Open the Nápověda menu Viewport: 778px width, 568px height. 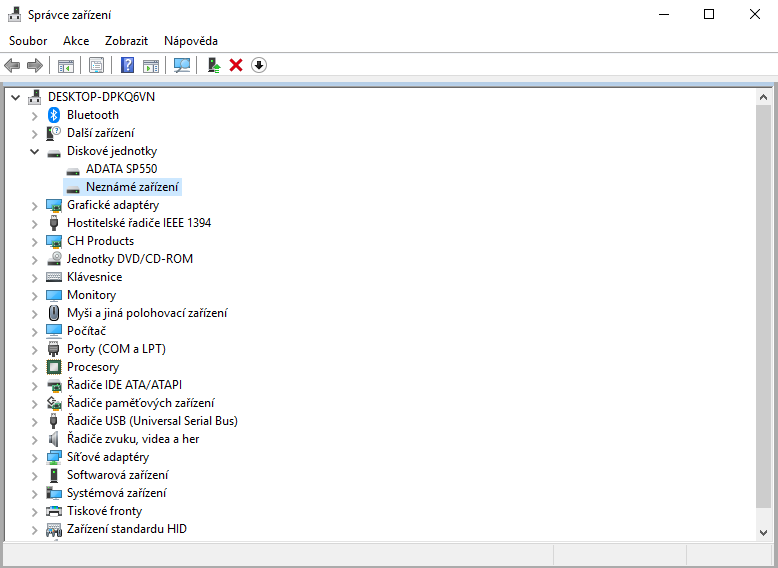pyautogui.click(x=191, y=41)
